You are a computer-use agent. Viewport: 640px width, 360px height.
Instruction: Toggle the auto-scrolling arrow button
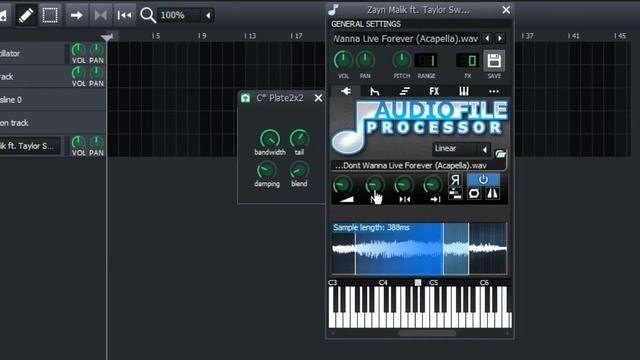pos(76,16)
